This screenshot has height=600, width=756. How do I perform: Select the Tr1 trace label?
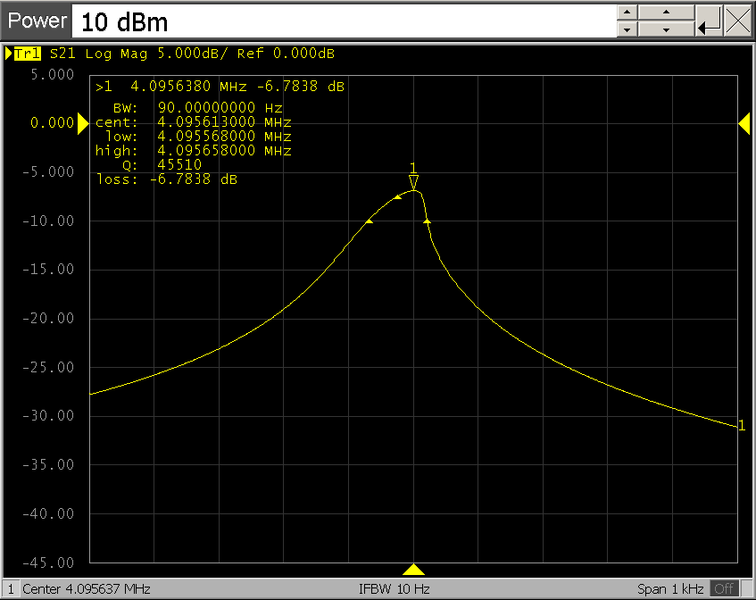[x=26, y=53]
